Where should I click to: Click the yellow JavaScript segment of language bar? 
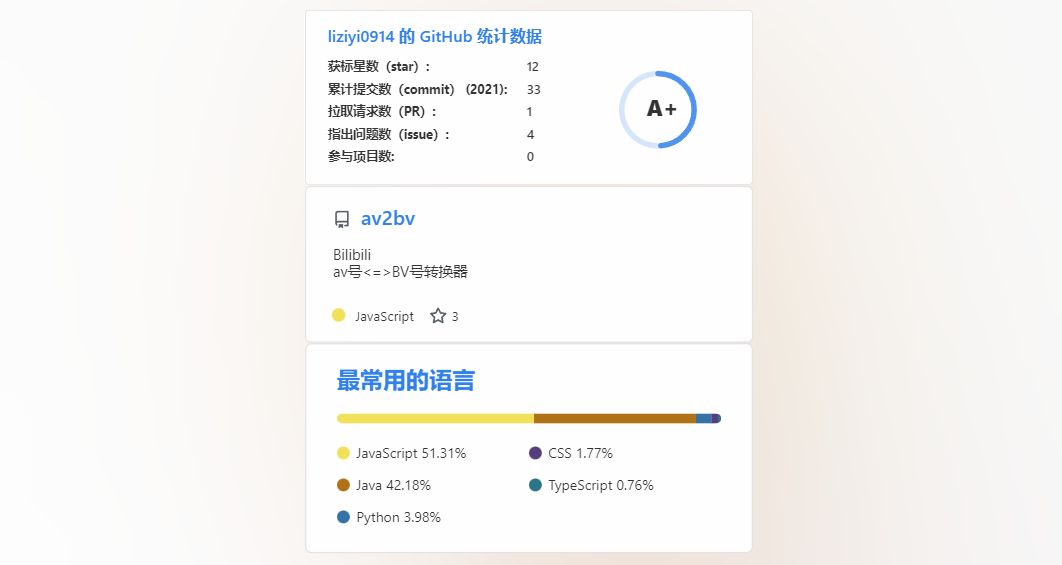[436, 419]
